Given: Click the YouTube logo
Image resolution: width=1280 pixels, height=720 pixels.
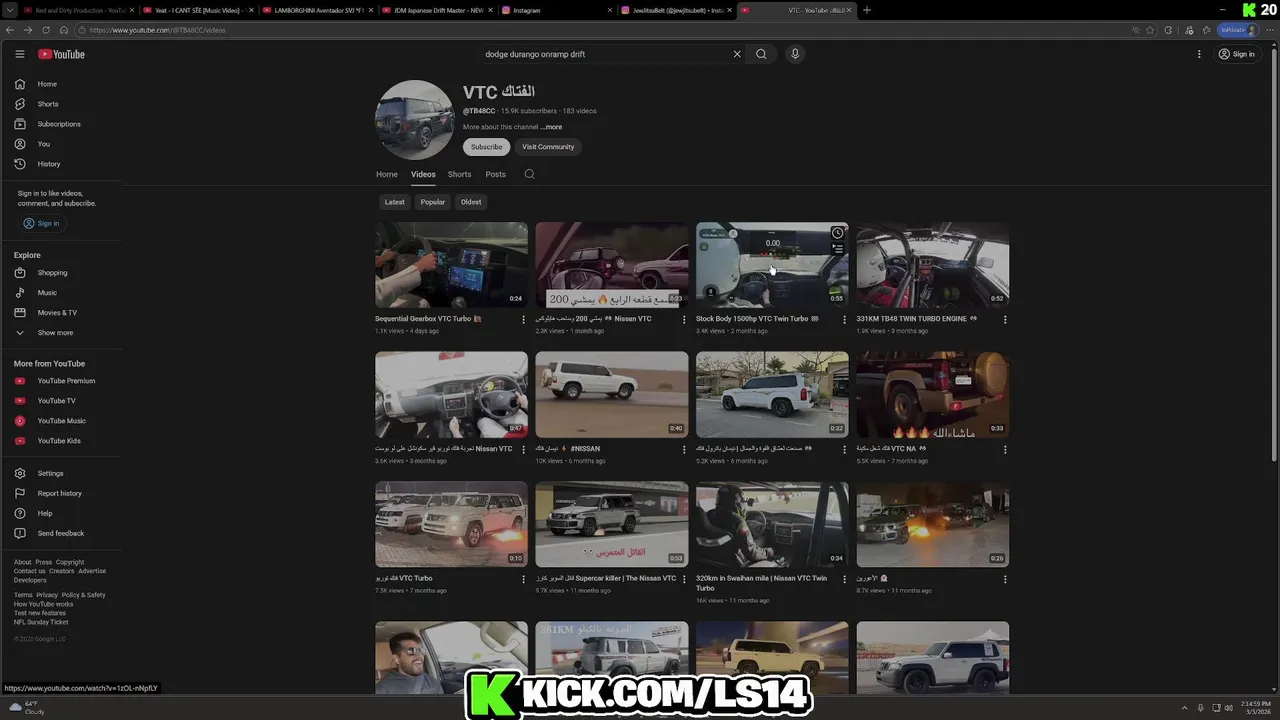Looking at the screenshot, I should 61,54.
